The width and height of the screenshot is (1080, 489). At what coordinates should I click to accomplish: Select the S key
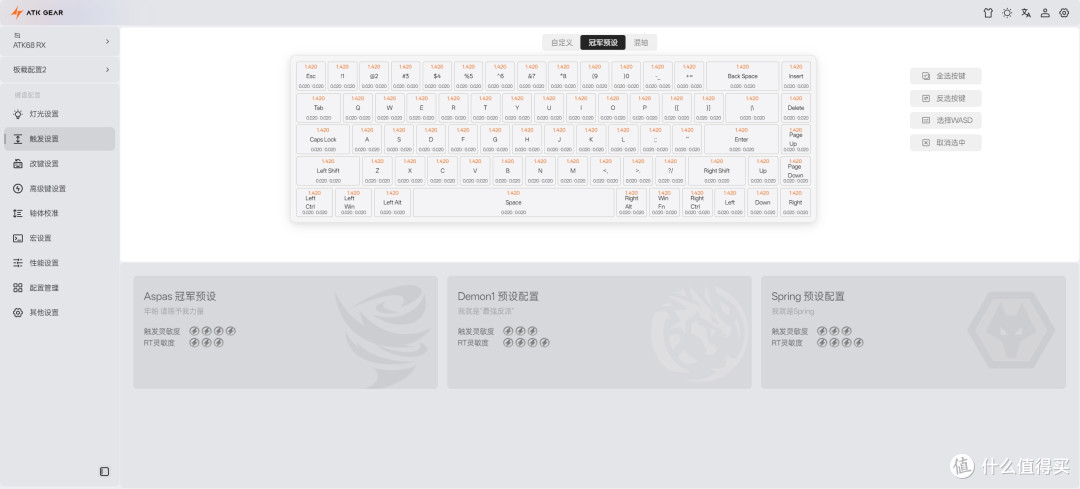tap(399, 139)
